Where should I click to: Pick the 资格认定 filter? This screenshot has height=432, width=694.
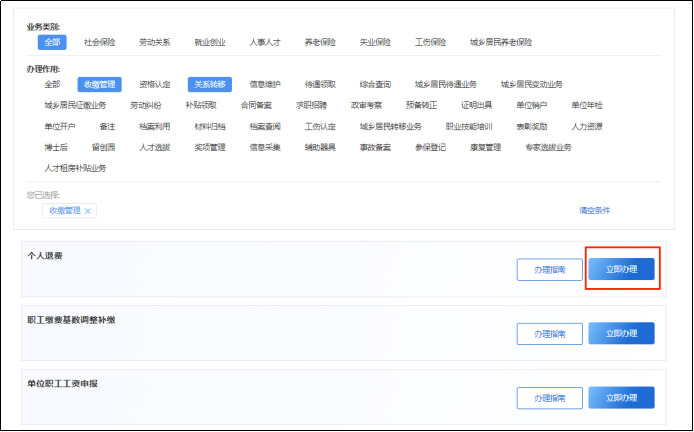(x=154, y=85)
